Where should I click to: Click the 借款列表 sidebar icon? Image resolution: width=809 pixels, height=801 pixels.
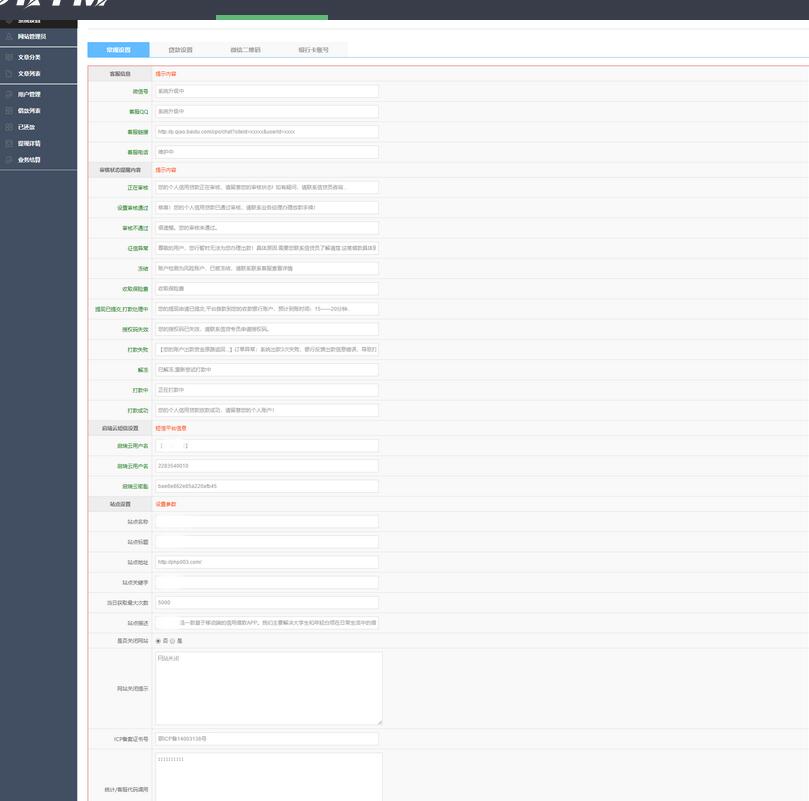click(9, 110)
